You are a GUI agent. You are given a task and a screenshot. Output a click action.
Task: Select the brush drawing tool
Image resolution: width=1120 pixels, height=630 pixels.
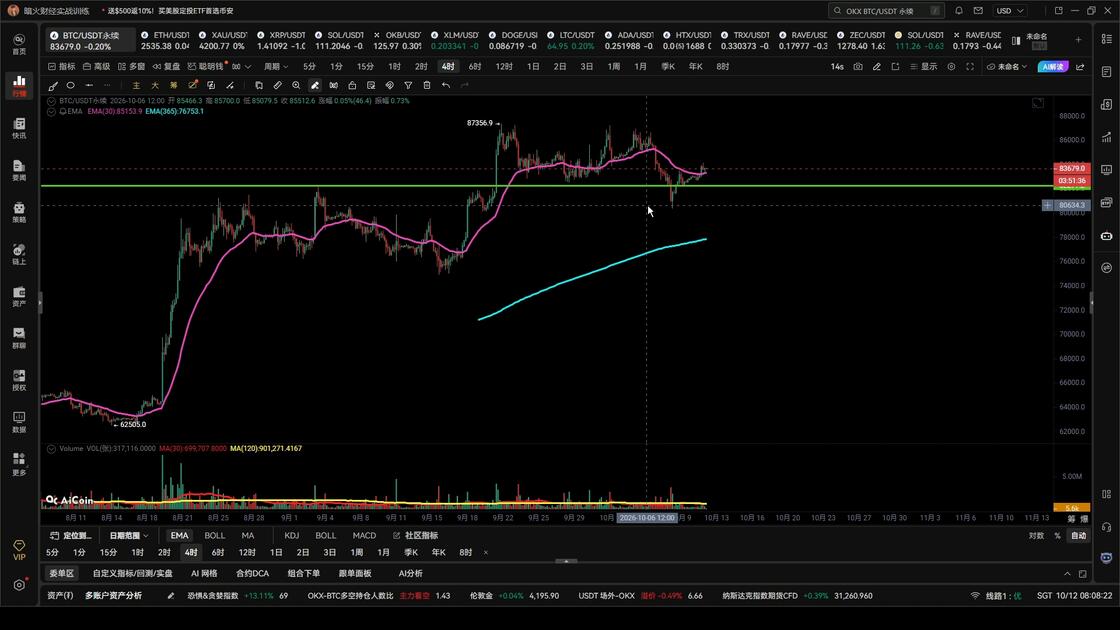coord(53,86)
